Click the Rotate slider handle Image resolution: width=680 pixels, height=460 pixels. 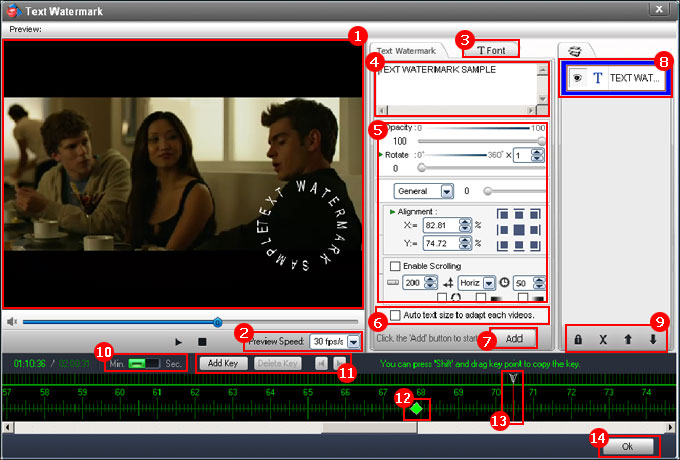point(421,168)
